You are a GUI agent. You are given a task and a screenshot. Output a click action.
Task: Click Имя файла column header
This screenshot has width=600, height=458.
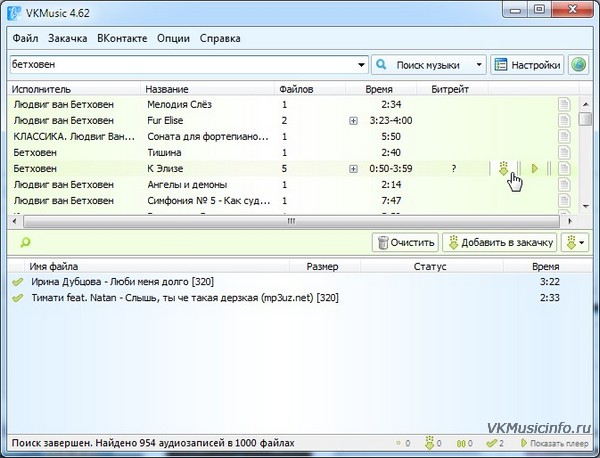click(x=156, y=266)
